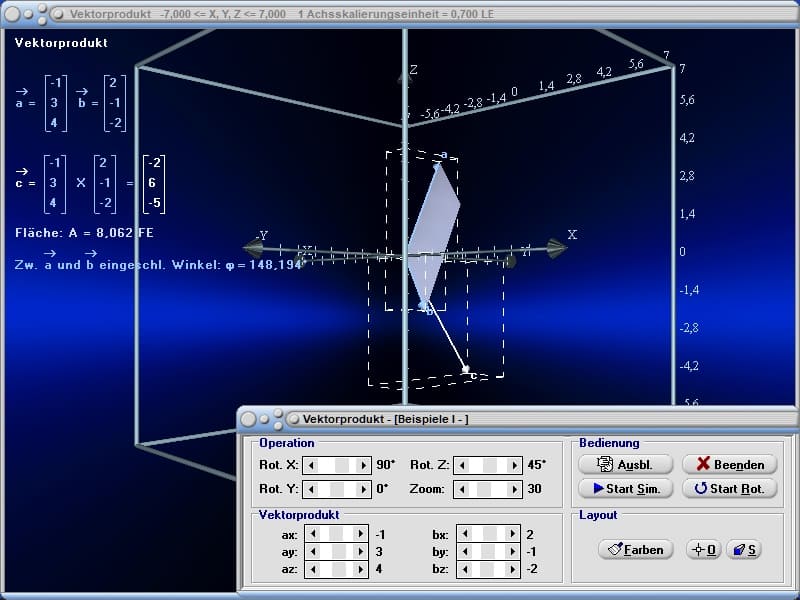Decrease Rot. X with left arrow
Viewport: 800px width, 600px height.
311,465
